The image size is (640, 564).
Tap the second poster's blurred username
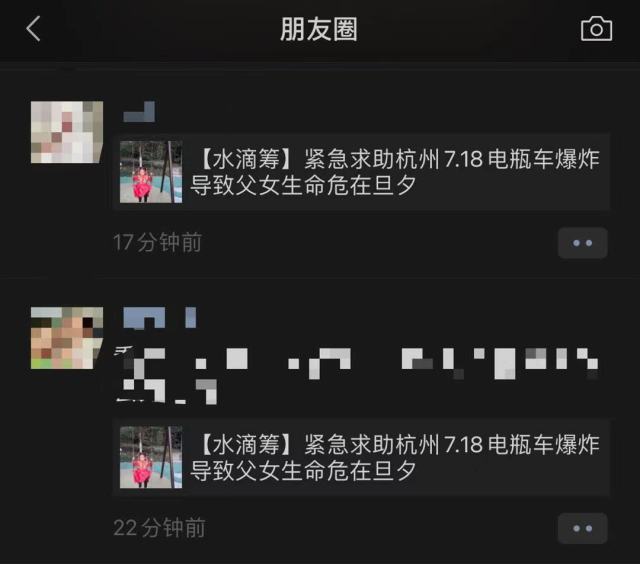point(160,318)
